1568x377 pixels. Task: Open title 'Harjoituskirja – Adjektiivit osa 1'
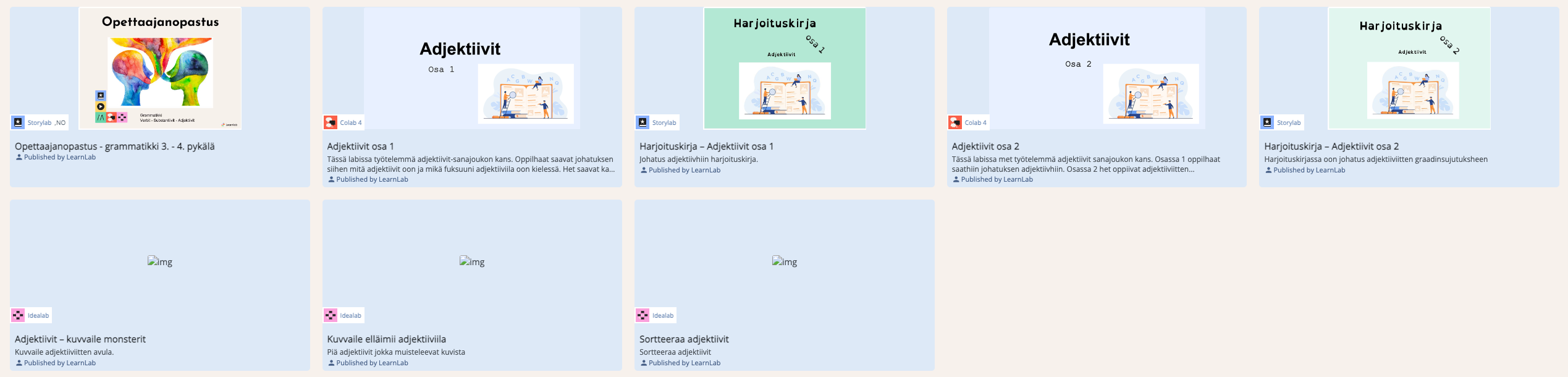point(706,146)
